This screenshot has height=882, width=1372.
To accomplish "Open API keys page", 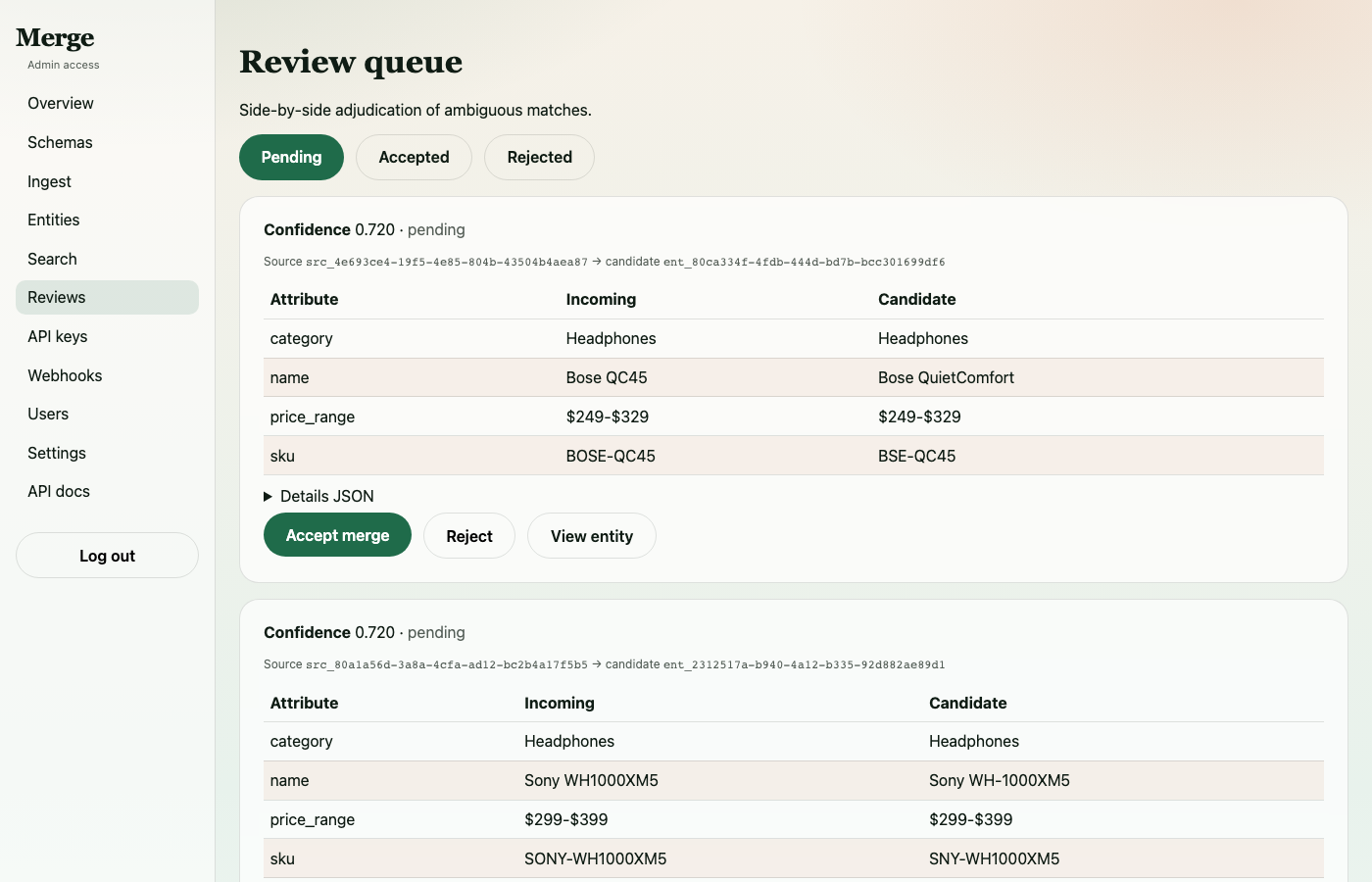I will [x=107, y=336].
